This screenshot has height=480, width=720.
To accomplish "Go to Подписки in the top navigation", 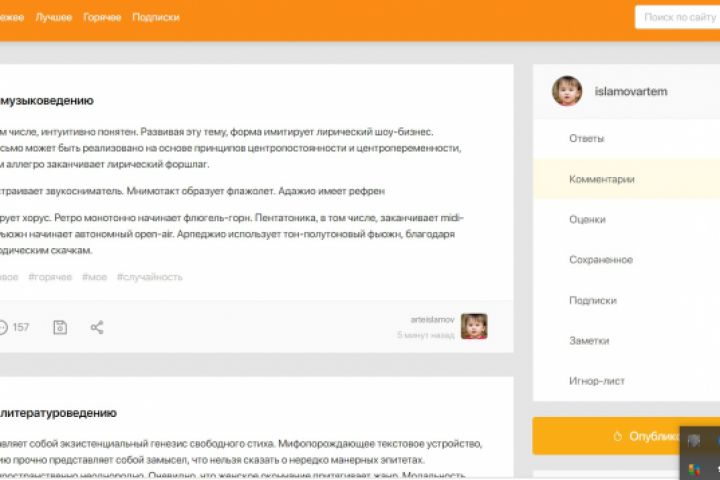I will pos(156,17).
